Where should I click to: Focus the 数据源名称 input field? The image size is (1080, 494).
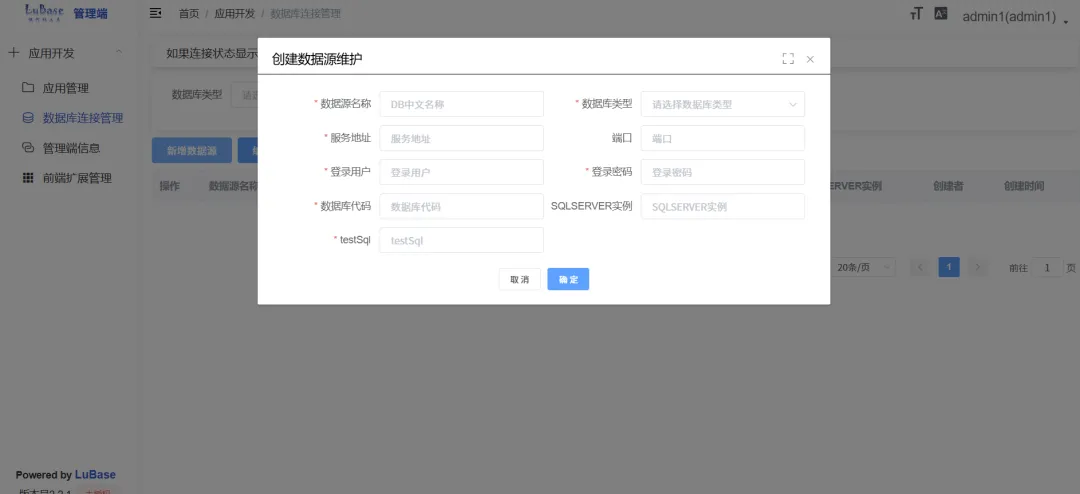[x=461, y=104]
